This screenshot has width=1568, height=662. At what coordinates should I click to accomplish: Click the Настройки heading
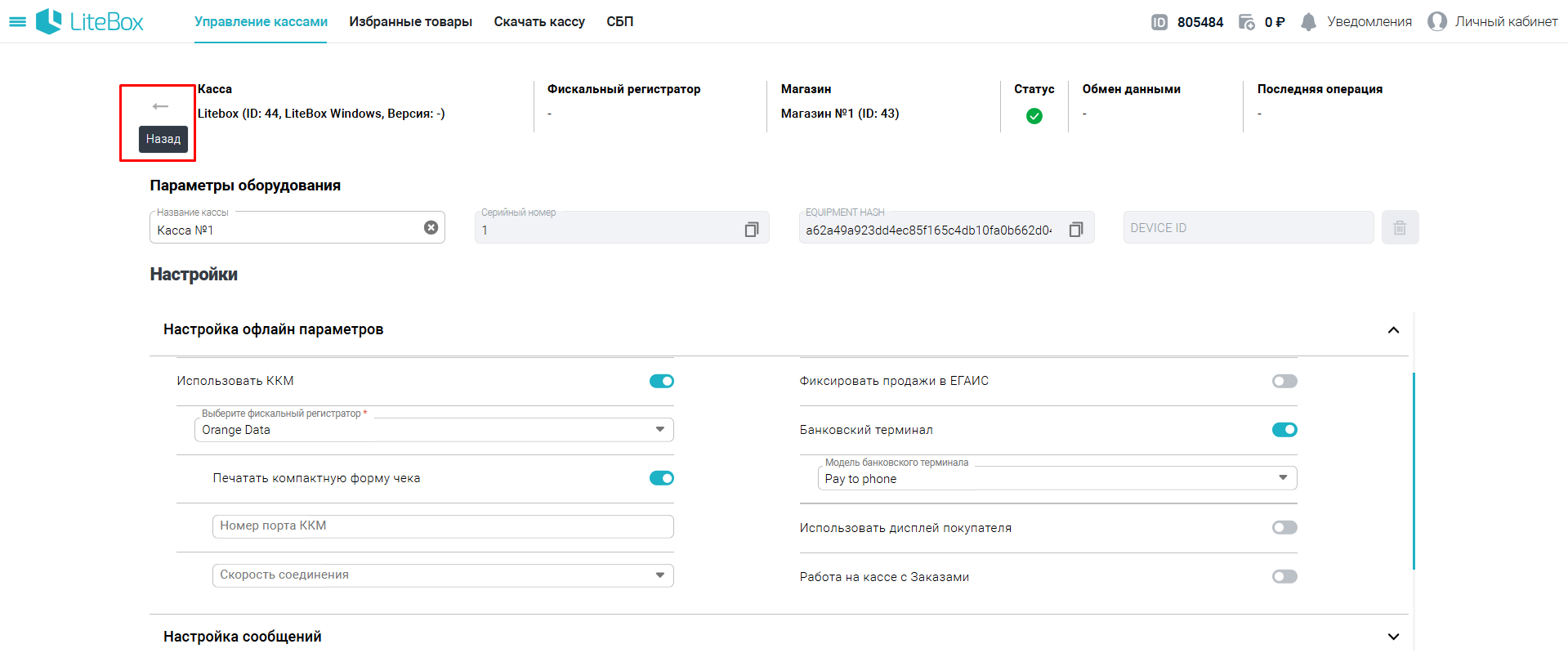(x=194, y=275)
